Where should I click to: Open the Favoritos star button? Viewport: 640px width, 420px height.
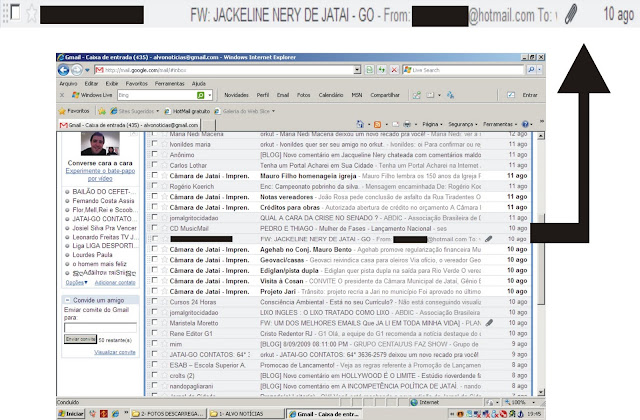tap(74, 111)
